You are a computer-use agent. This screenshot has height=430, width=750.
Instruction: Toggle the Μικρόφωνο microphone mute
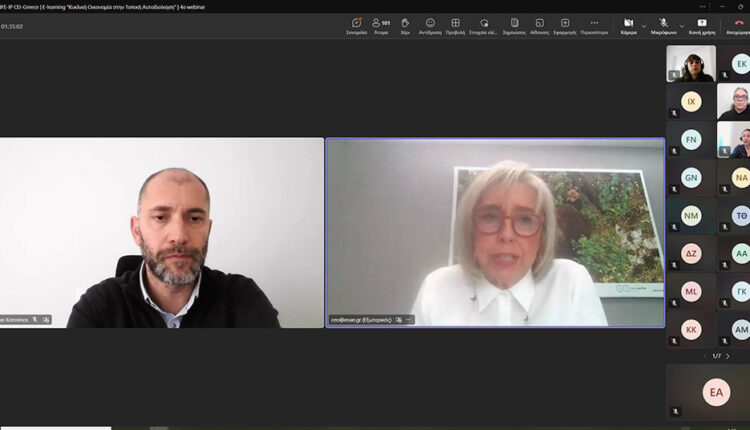click(664, 23)
